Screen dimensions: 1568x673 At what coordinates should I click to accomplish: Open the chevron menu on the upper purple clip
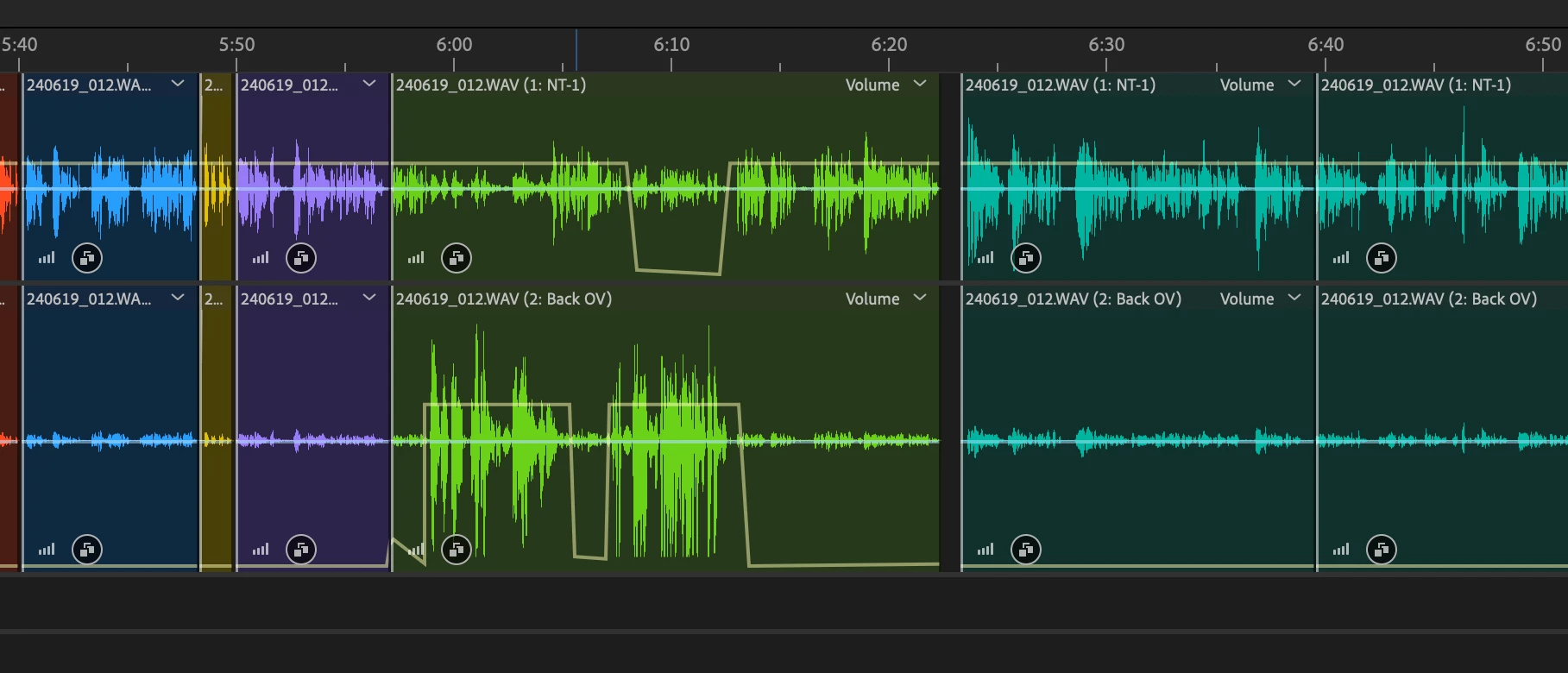click(x=369, y=84)
